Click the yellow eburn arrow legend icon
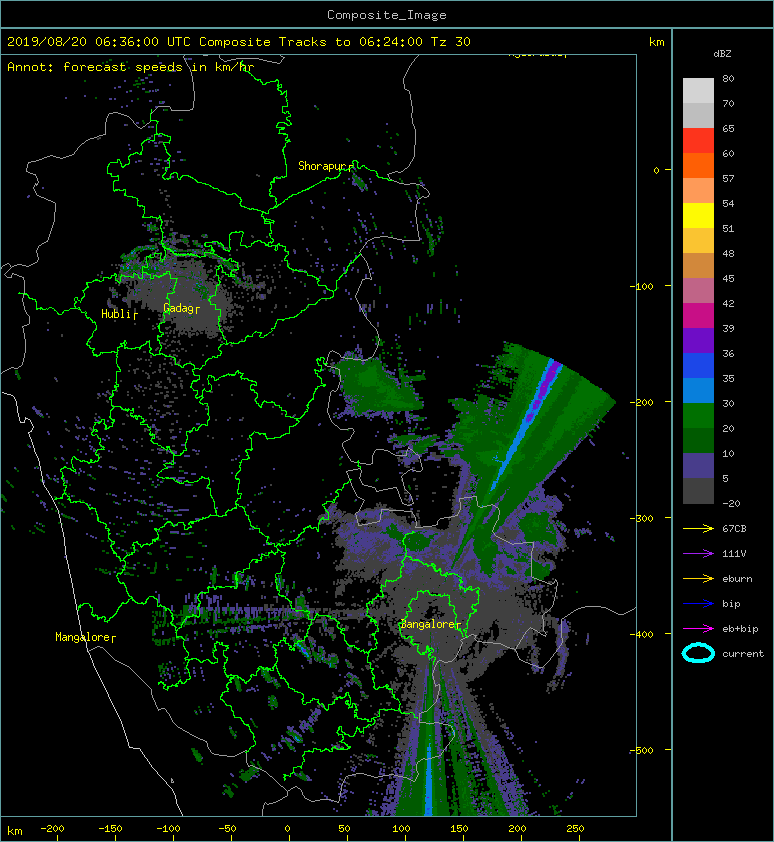The height and width of the screenshot is (842, 774). tap(698, 579)
